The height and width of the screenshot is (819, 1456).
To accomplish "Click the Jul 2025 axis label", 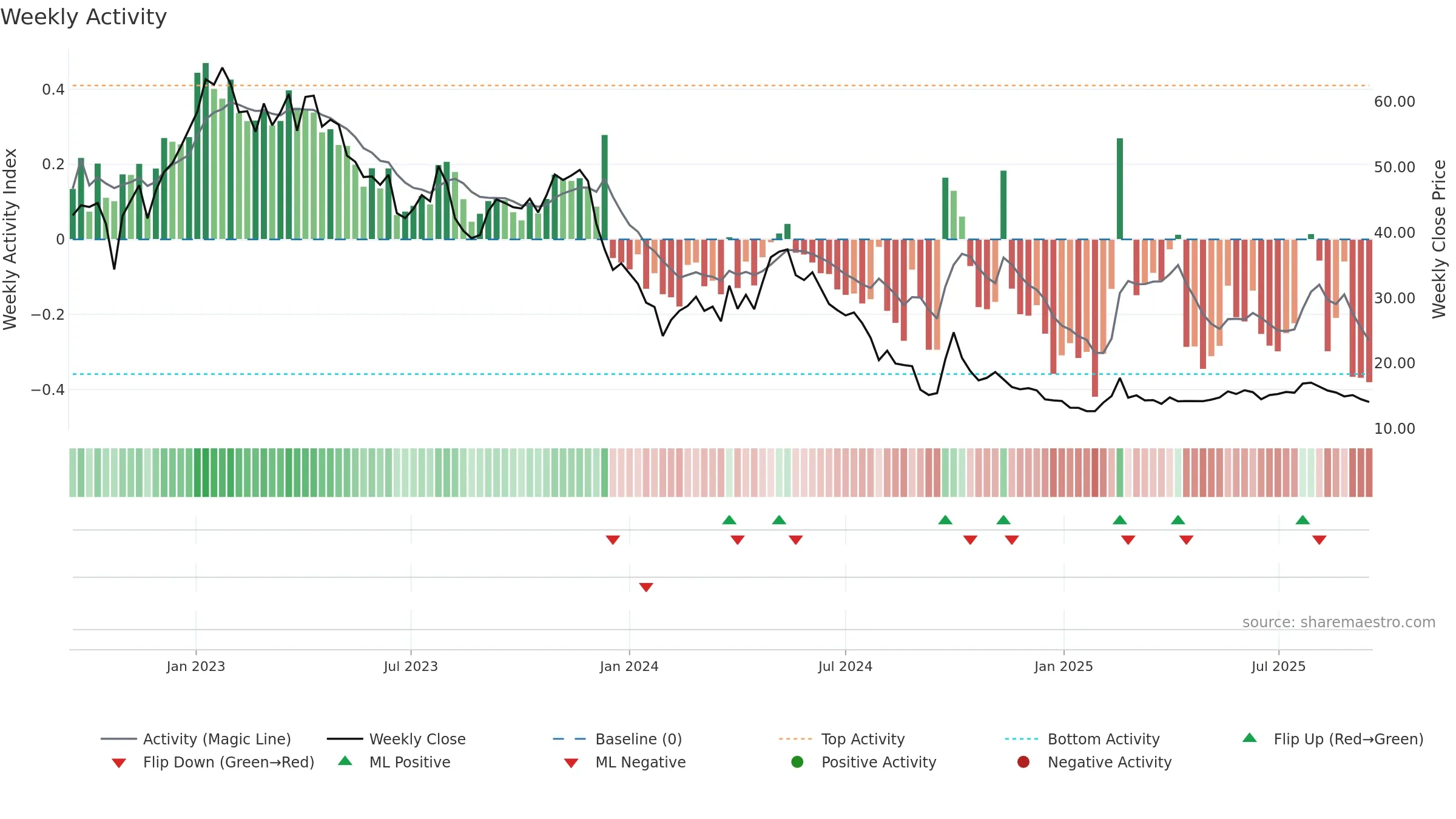I will 1278,666.
